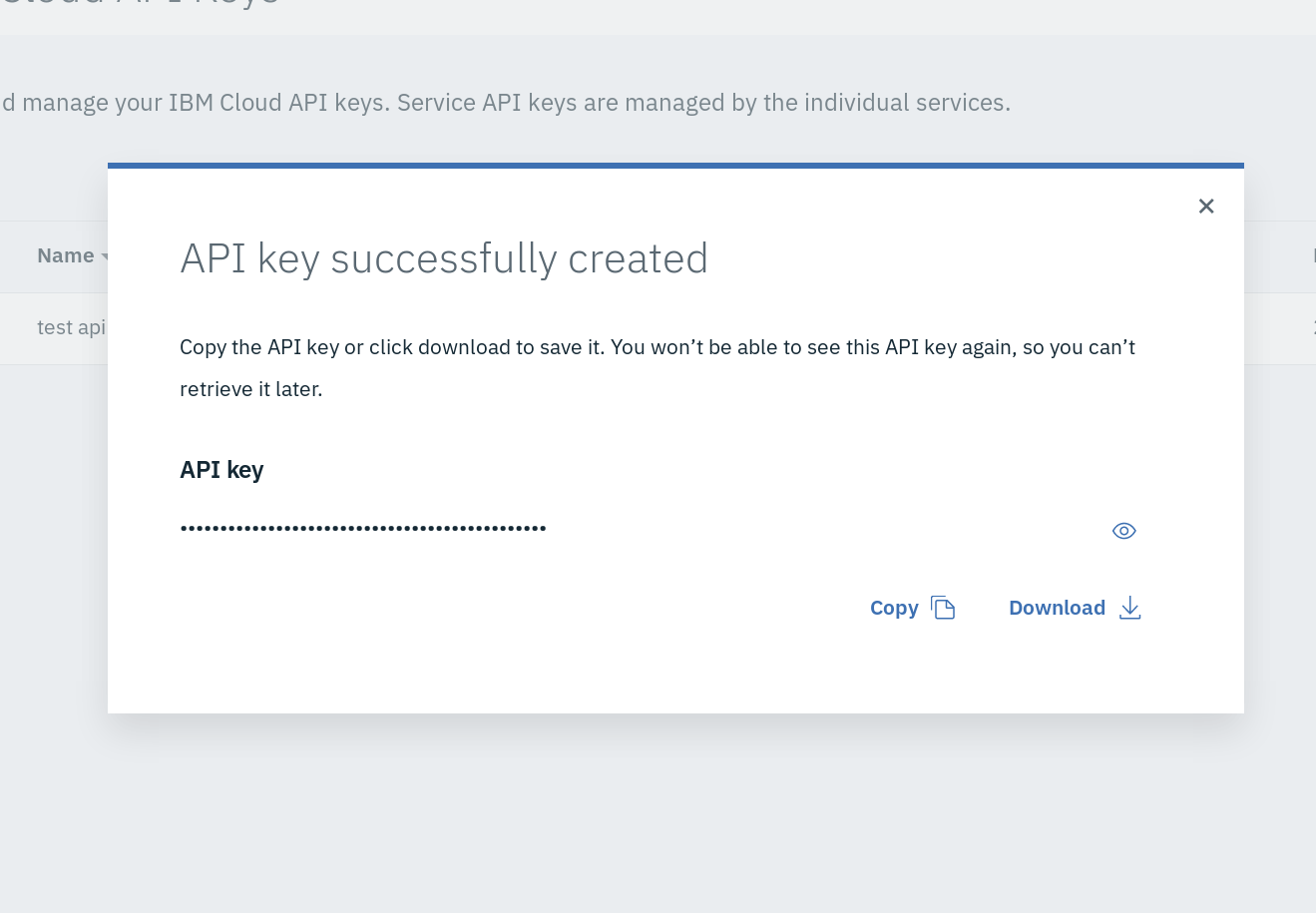This screenshot has width=1316, height=913.
Task: Click the cut-off row value at right edge
Action: pos(1312,327)
